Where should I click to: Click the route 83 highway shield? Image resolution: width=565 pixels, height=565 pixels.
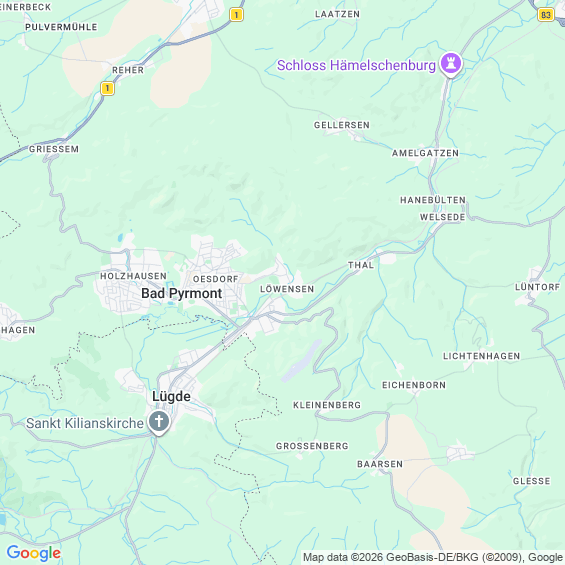(x=546, y=15)
